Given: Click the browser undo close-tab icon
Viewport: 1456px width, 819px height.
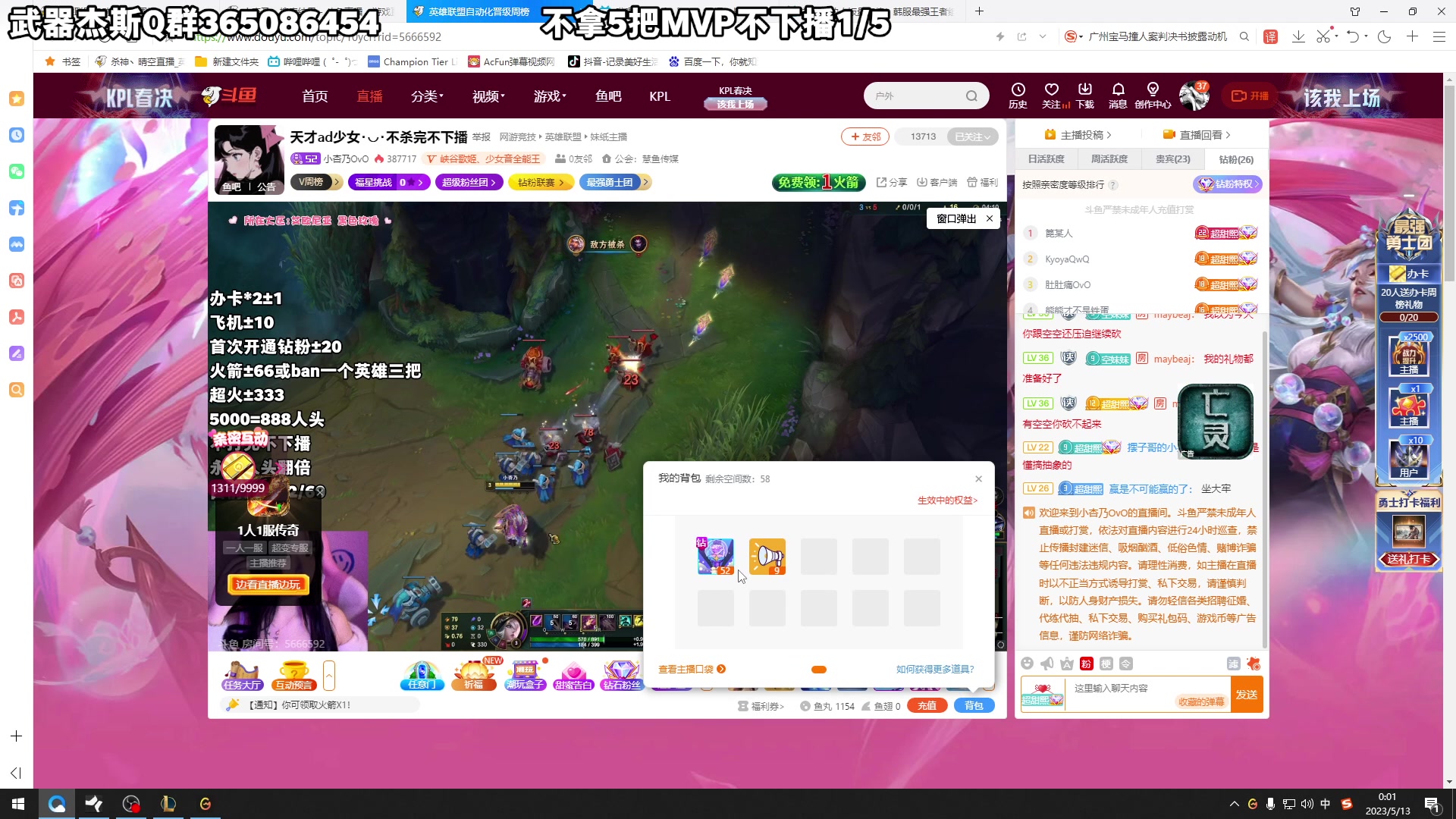Looking at the screenshot, I should coord(1352,36).
